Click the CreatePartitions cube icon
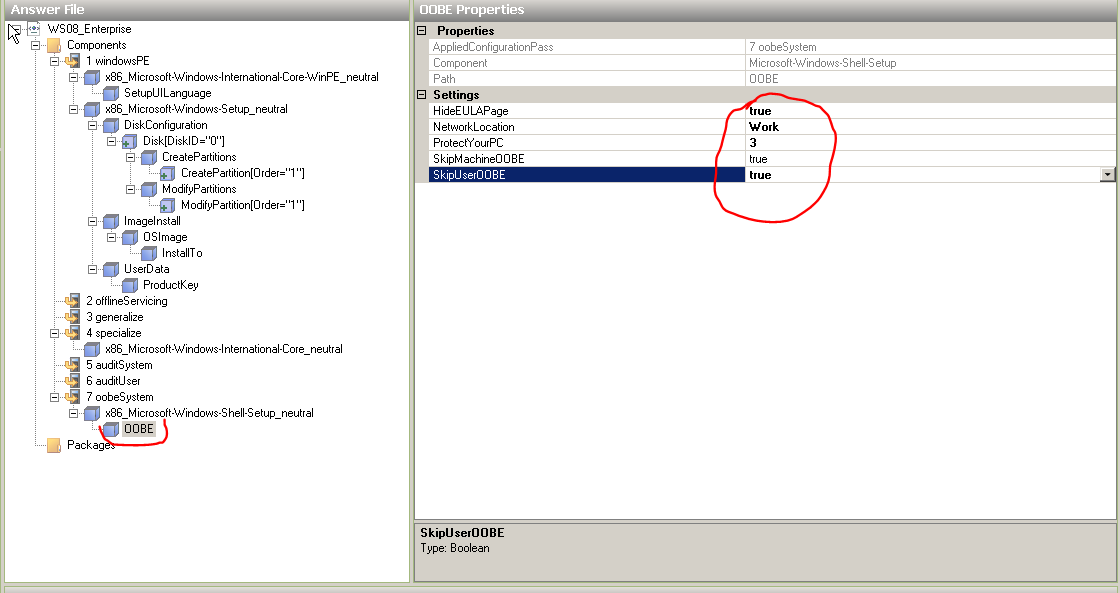Viewport: 1120px width, 593px height. [149, 157]
